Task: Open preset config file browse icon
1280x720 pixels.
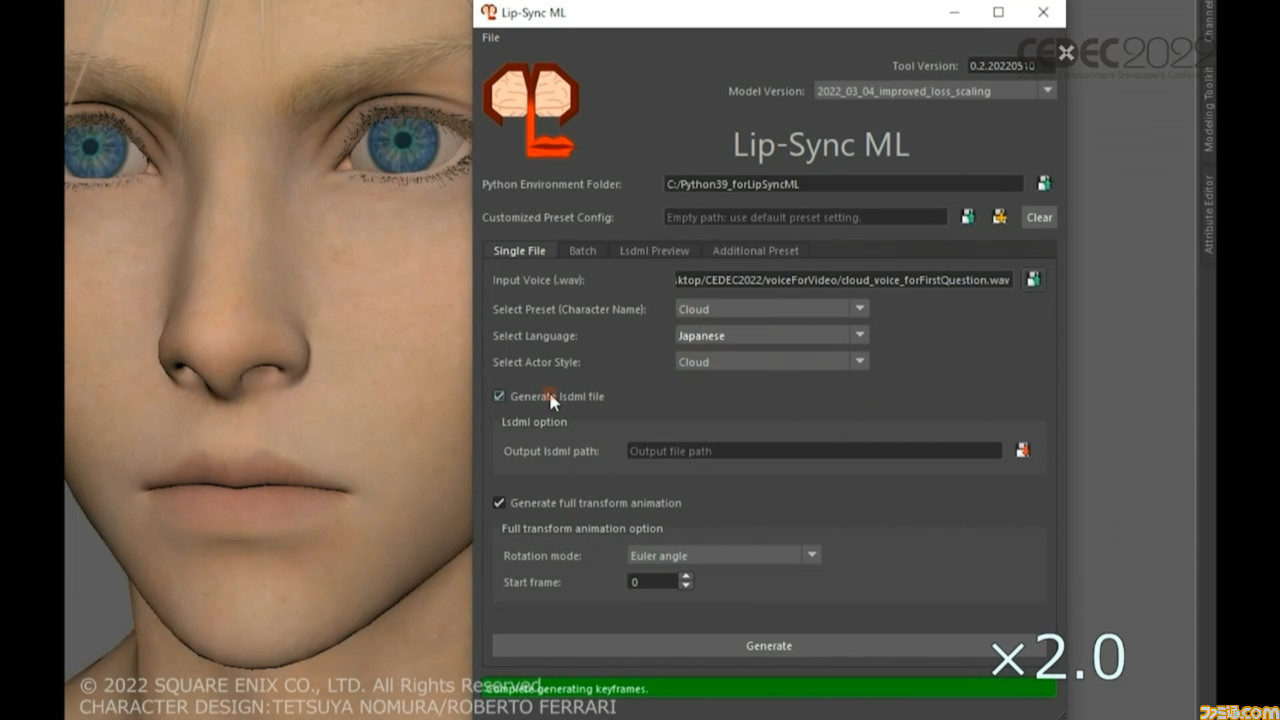Action: [967, 217]
